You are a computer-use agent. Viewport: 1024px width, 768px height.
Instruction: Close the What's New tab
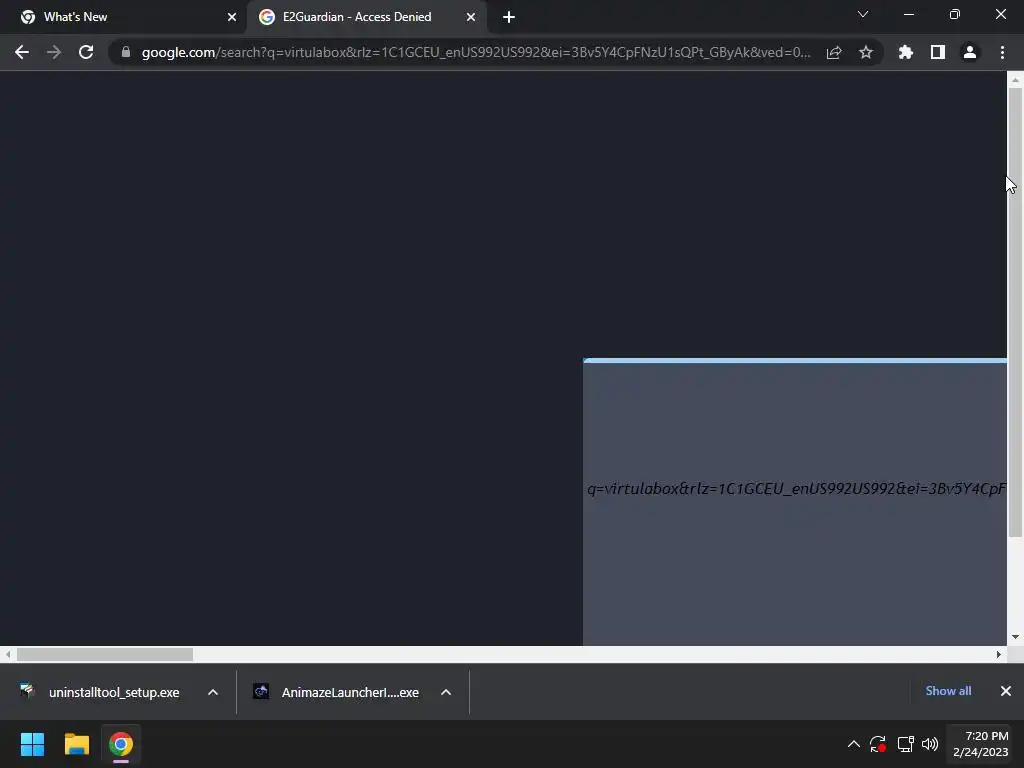pos(232,17)
